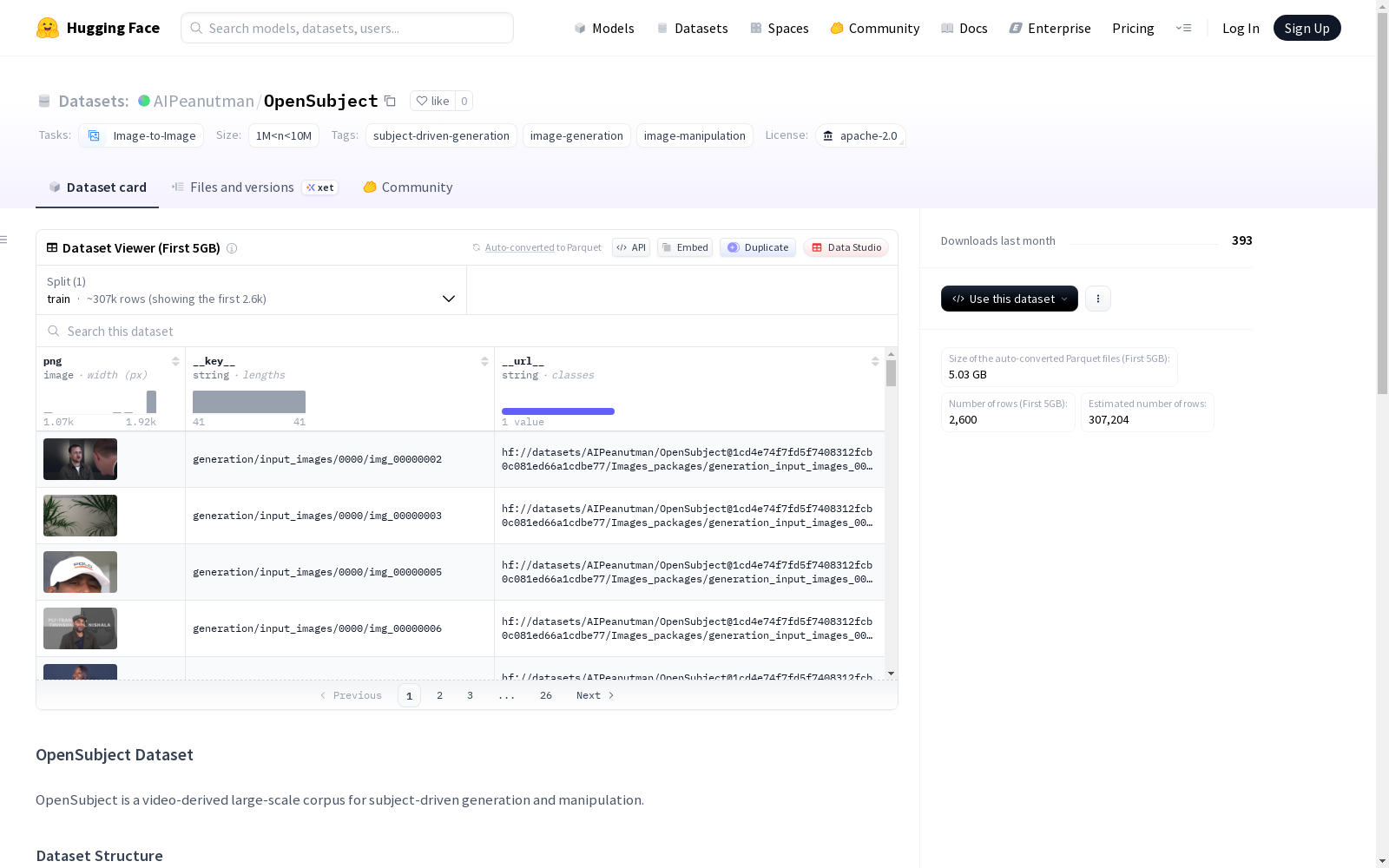This screenshot has height=868, width=1389.
Task: Click the img_00000005 key cell
Action: tap(339, 572)
